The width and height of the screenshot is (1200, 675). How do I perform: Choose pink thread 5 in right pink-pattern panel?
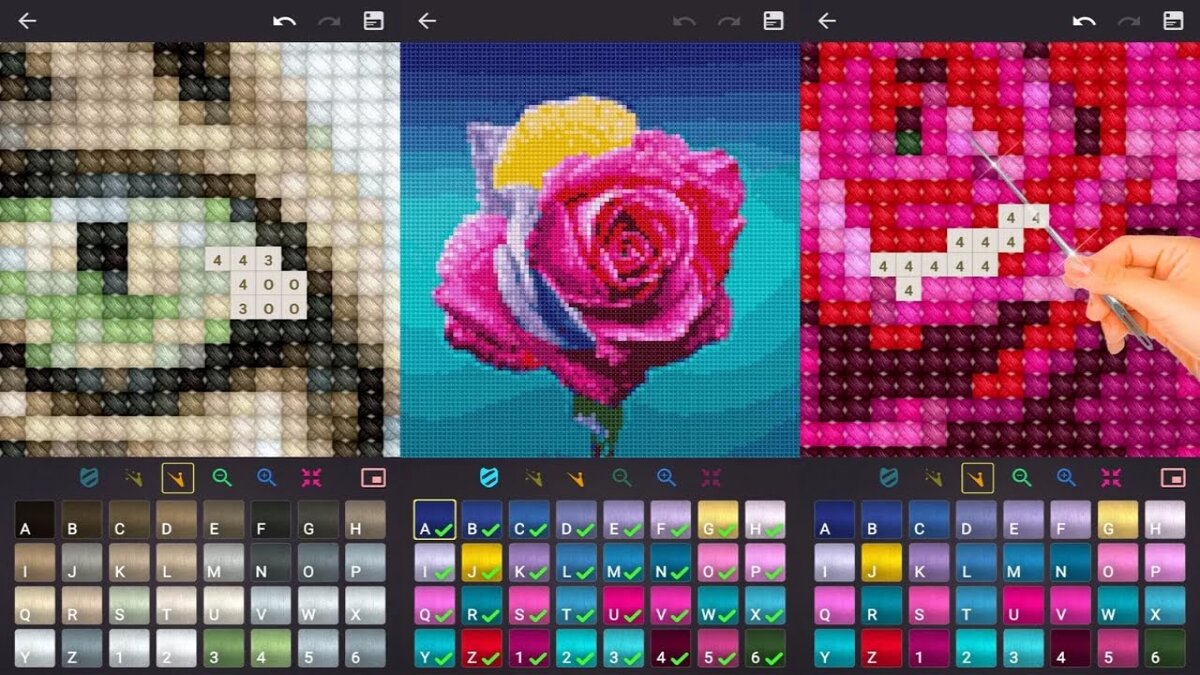1118,648
